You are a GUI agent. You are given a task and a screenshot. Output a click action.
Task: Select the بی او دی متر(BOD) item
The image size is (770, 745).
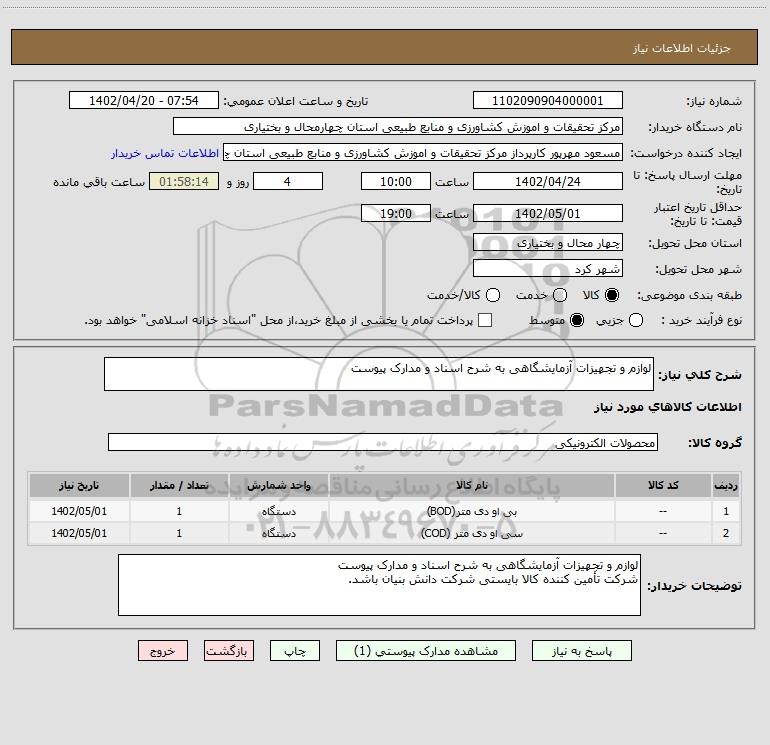[x=471, y=511]
